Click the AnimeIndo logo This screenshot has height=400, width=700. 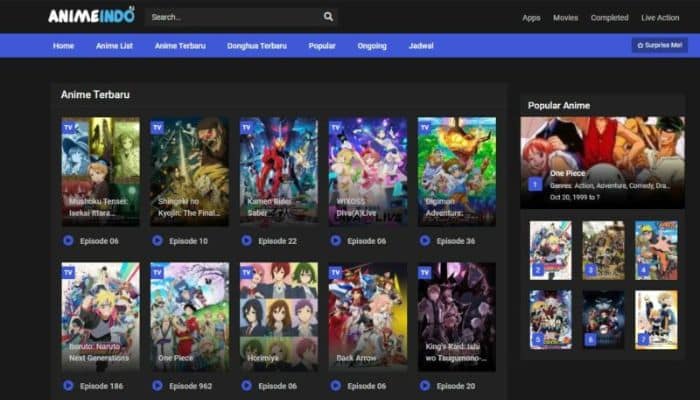click(x=91, y=16)
